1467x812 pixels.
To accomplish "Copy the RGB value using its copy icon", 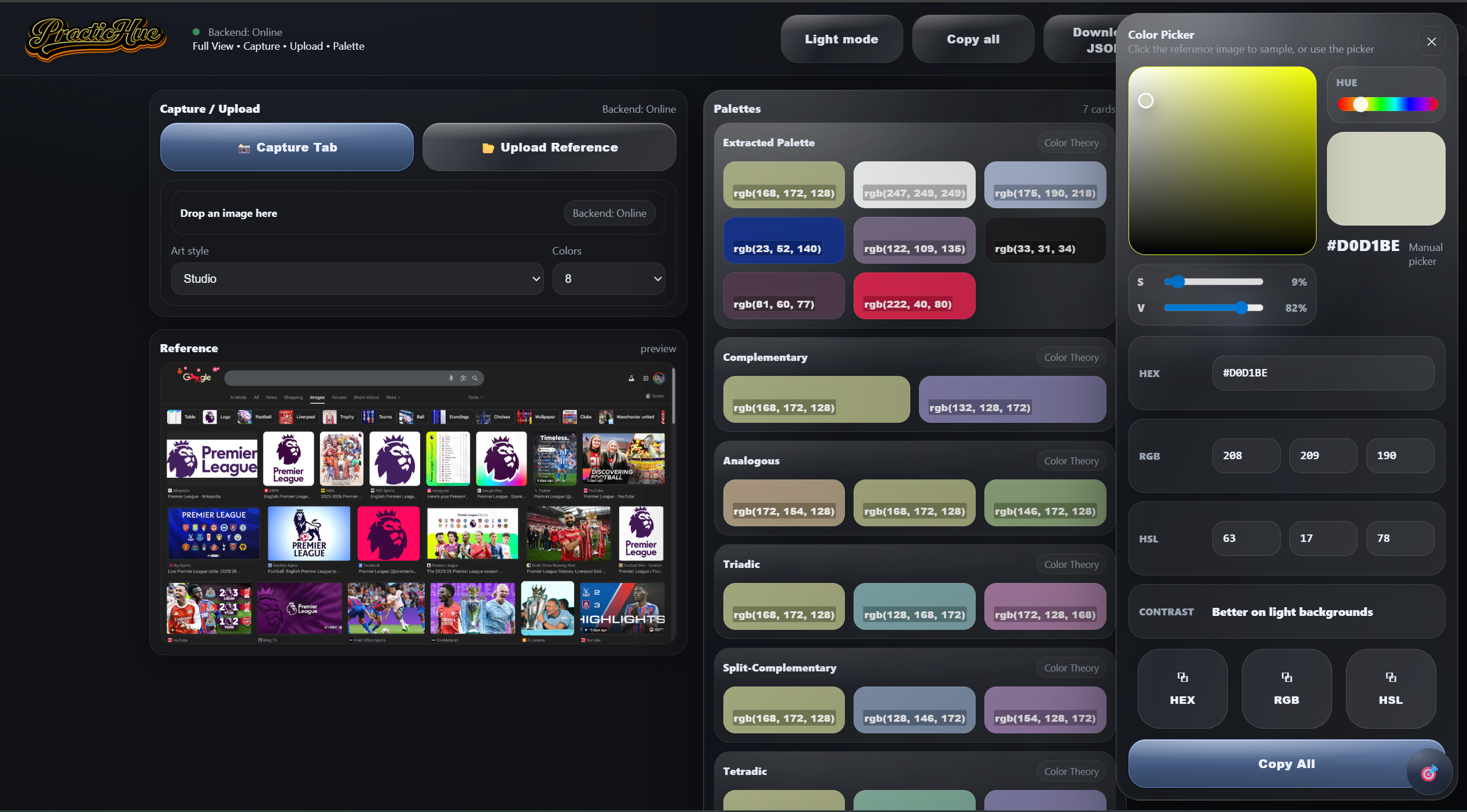I will point(1286,677).
